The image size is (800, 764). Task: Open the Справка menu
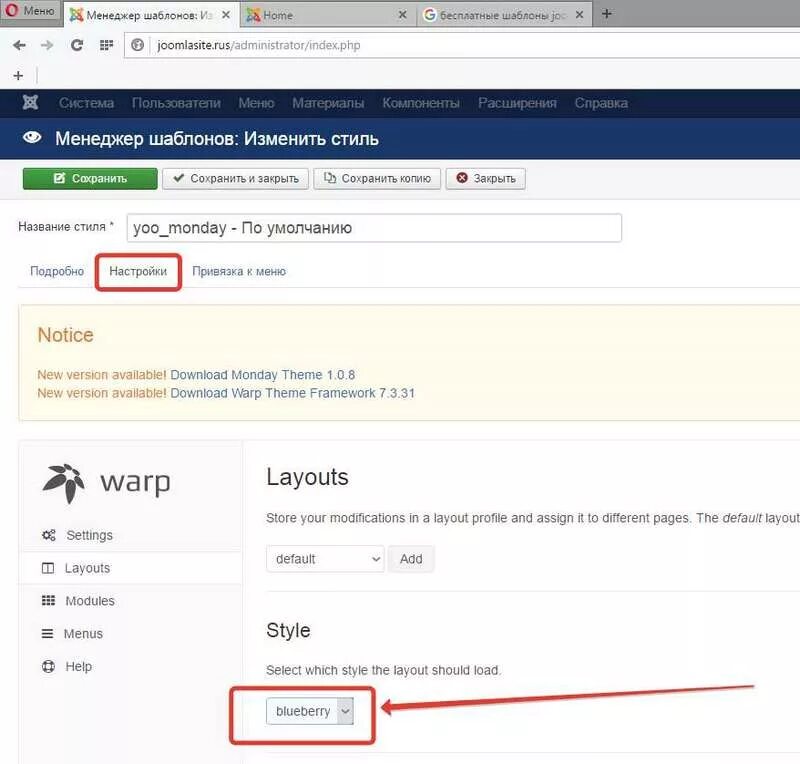[601, 103]
